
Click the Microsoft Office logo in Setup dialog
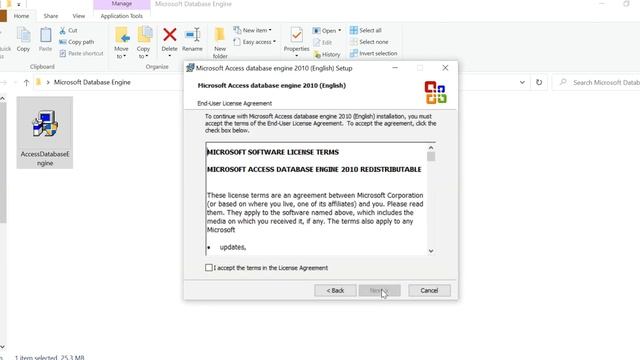436,92
